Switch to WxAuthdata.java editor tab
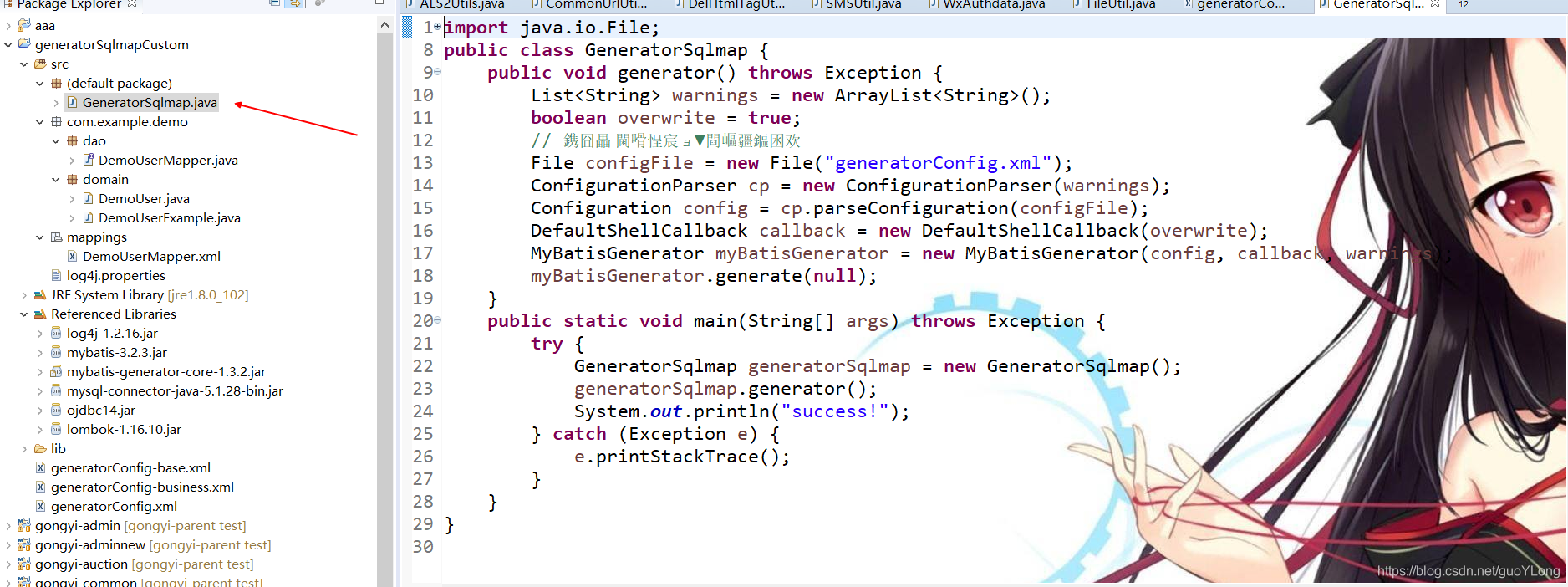The image size is (1568, 587). 994,4
